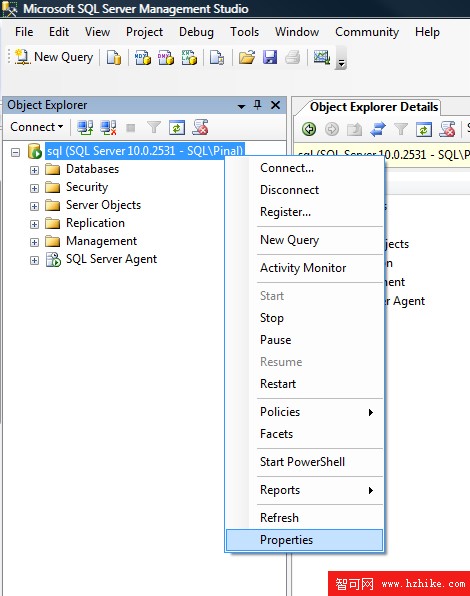Toggle auto-hide pin on Object Explorer

pos(258,105)
